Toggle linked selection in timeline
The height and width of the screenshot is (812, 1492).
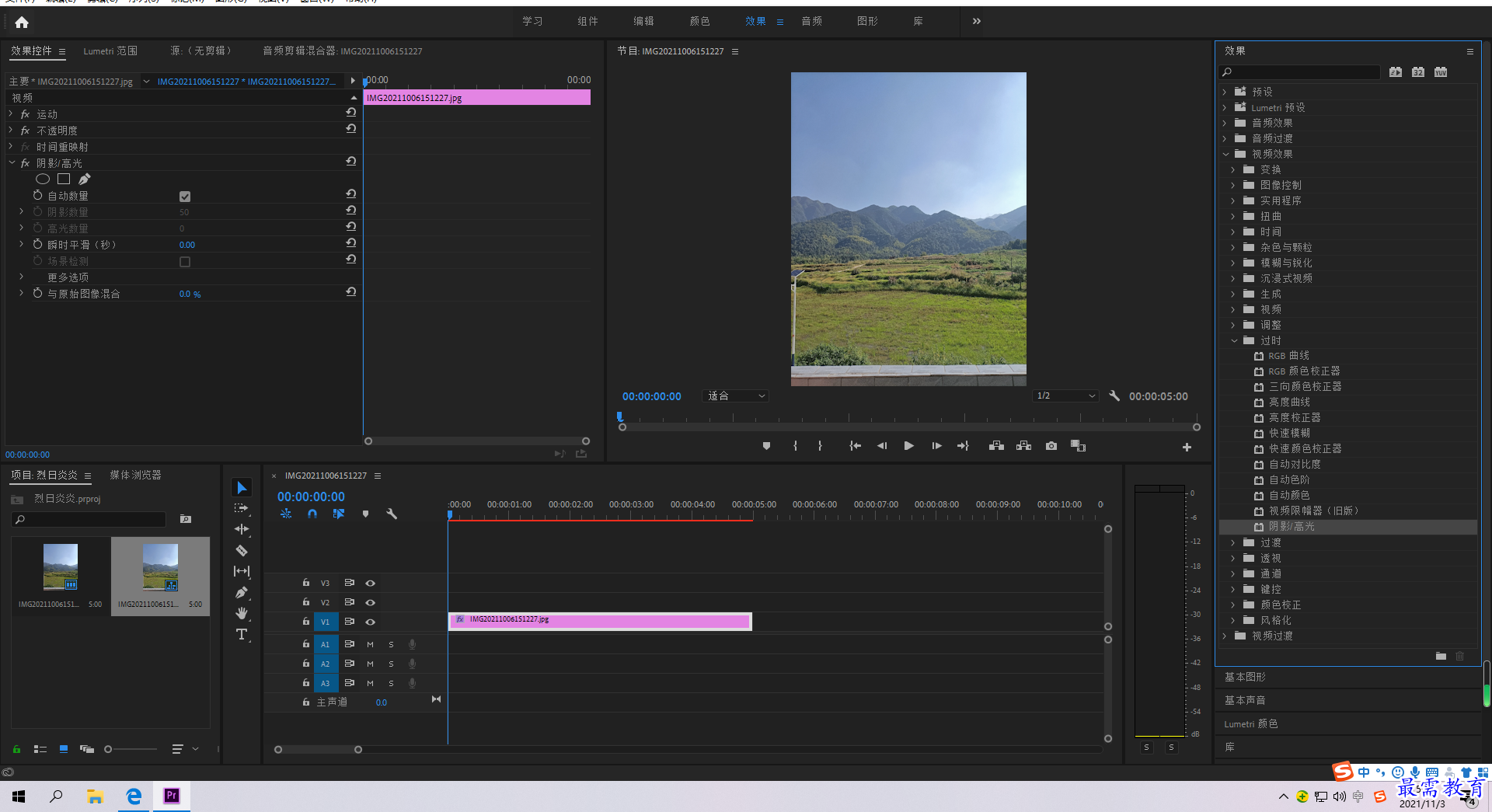point(339,514)
